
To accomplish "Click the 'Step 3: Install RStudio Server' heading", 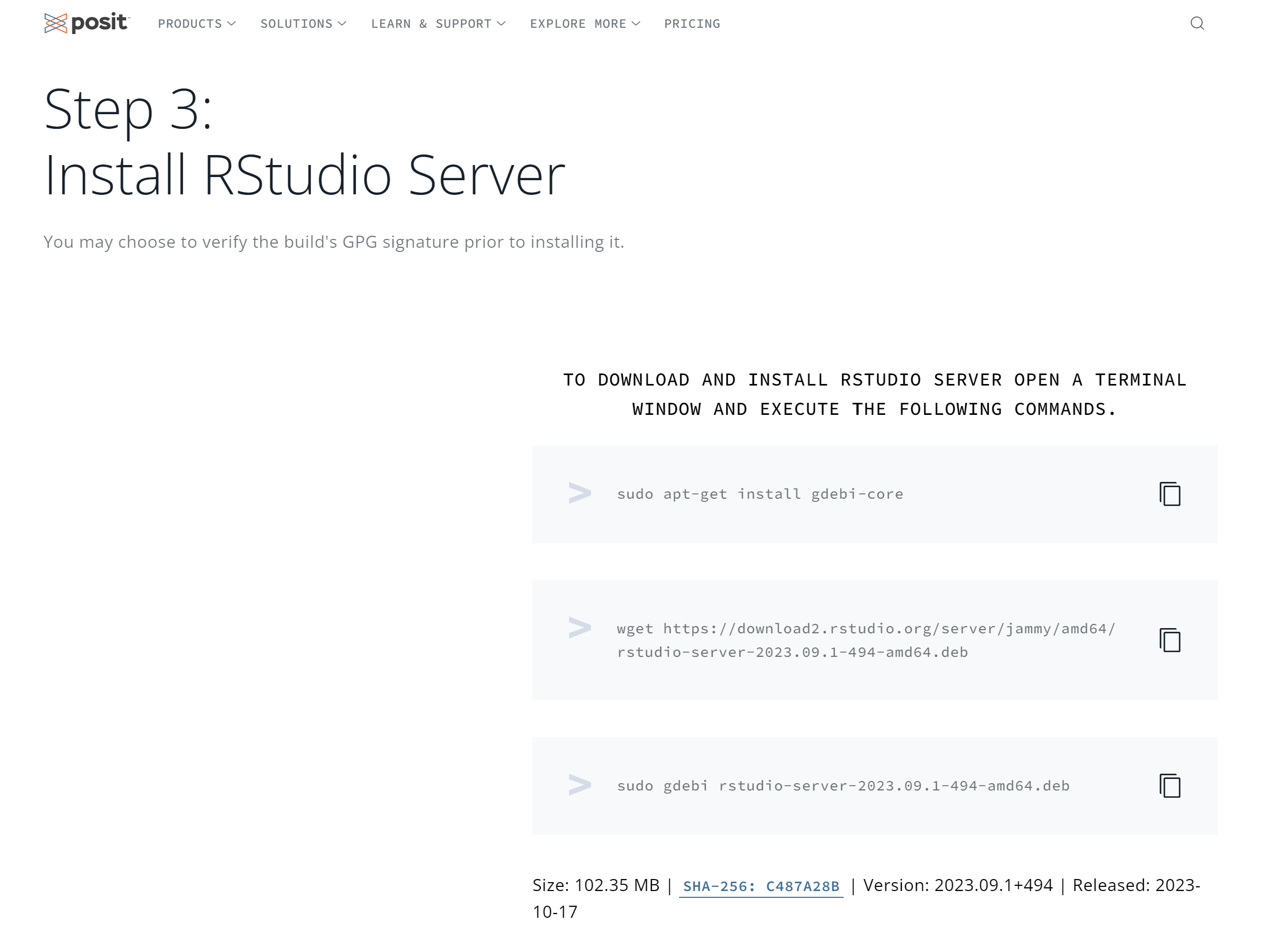I will tap(304, 142).
